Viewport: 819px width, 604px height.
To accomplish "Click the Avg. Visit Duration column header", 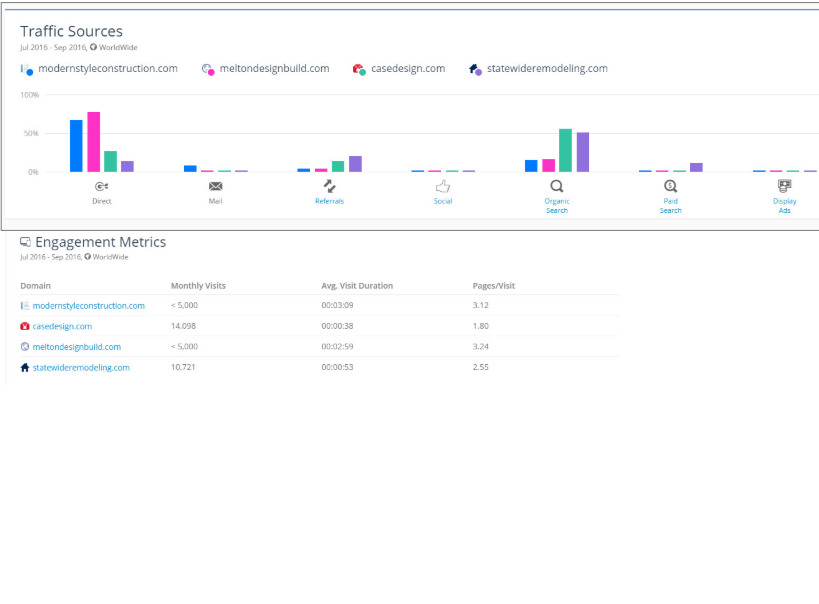I will pyautogui.click(x=357, y=286).
